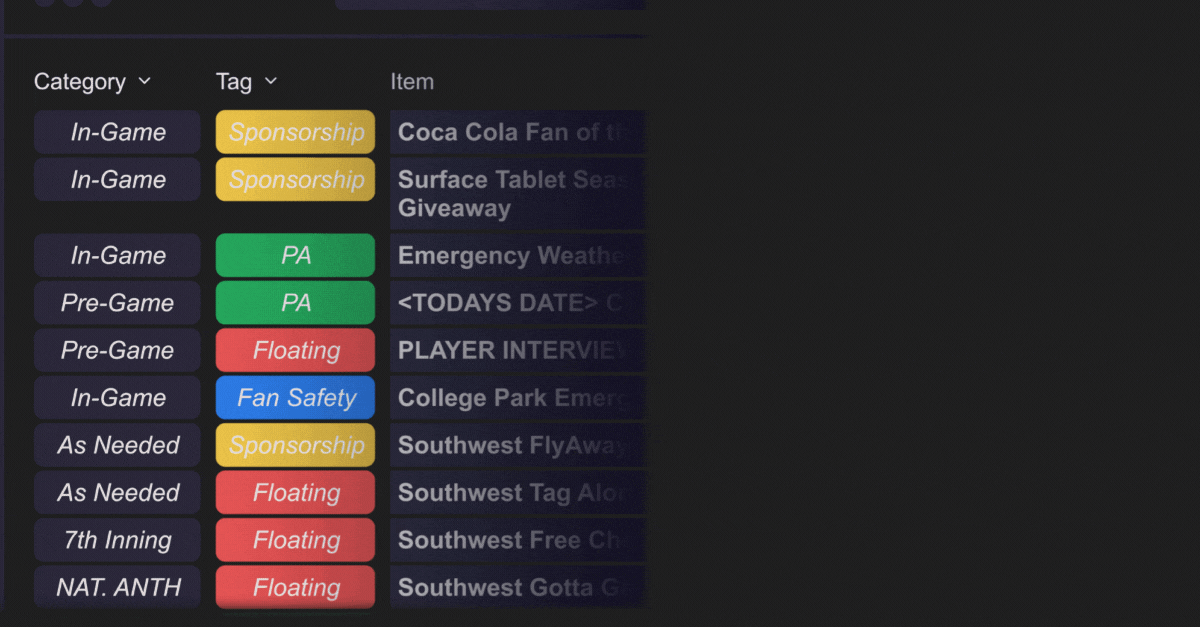The width and height of the screenshot is (1200, 627).
Task: Select the blue Fan Safety tag pill
Action: 294,397
